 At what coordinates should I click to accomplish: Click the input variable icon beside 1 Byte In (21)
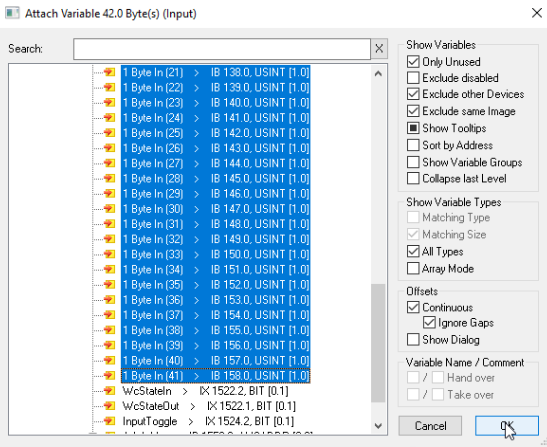pyautogui.click(x=110, y=72)
